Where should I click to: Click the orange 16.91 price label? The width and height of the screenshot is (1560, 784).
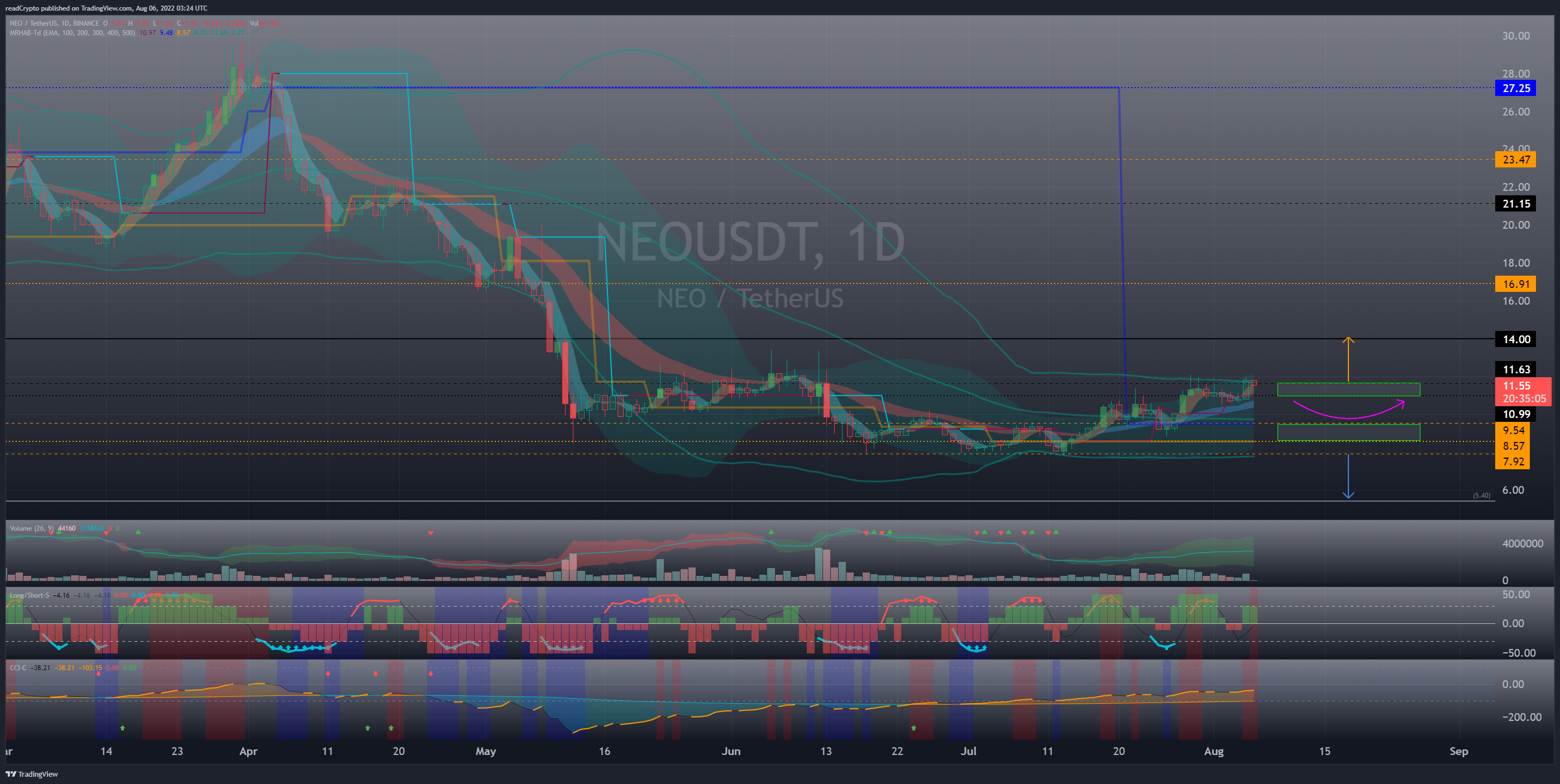(1516, 284)
